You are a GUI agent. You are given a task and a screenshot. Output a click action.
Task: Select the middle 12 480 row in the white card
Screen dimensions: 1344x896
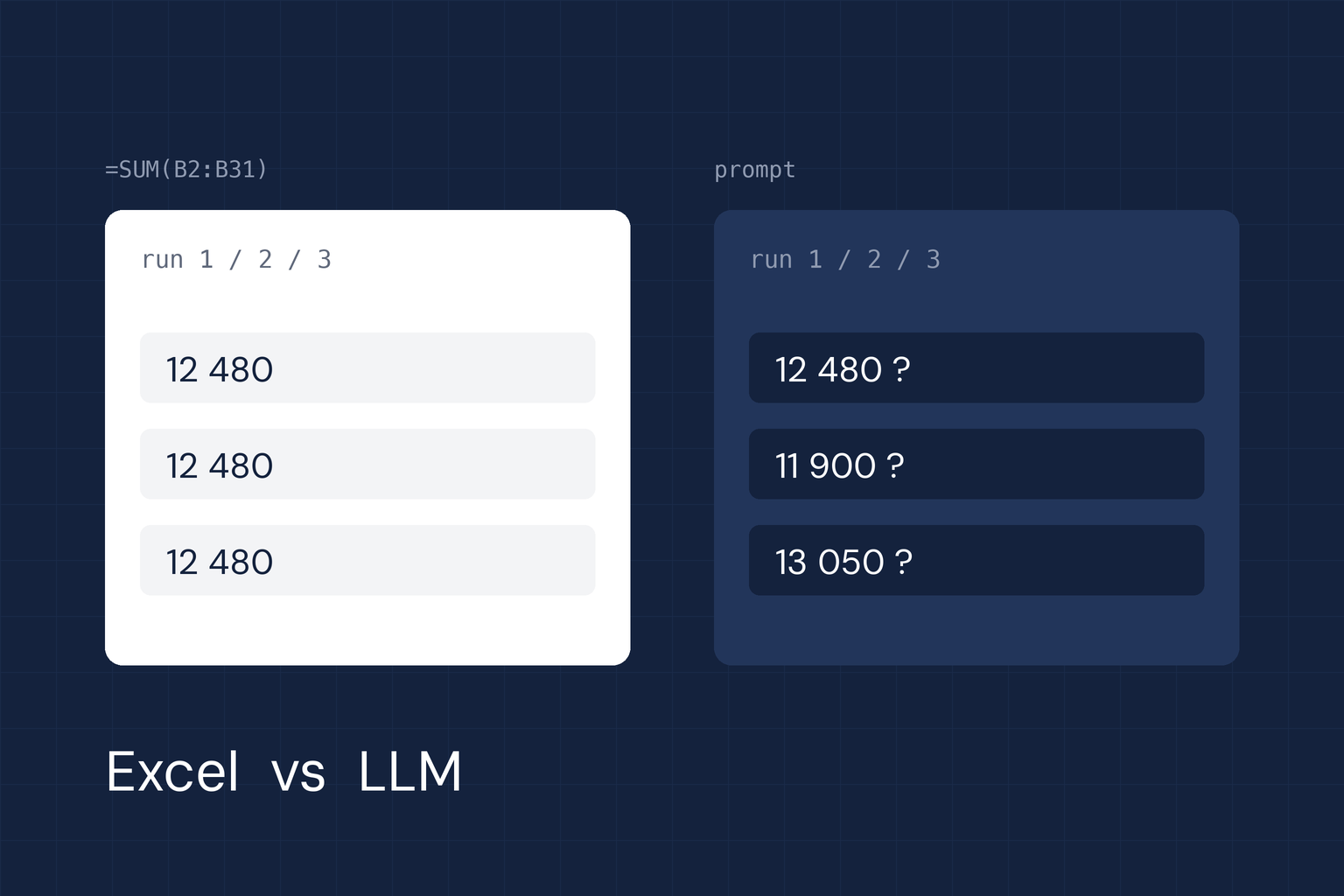367,464
